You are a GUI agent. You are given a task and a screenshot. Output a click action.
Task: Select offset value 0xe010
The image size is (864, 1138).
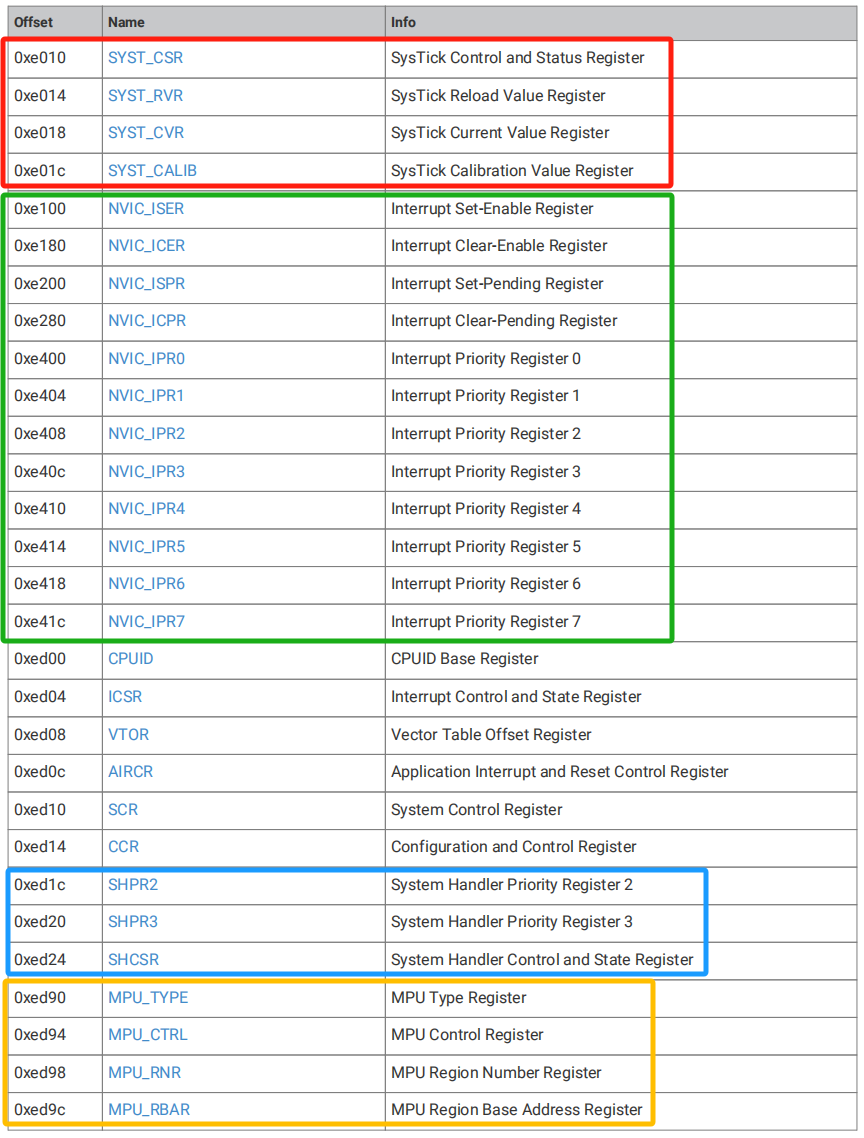pos(40,58)
